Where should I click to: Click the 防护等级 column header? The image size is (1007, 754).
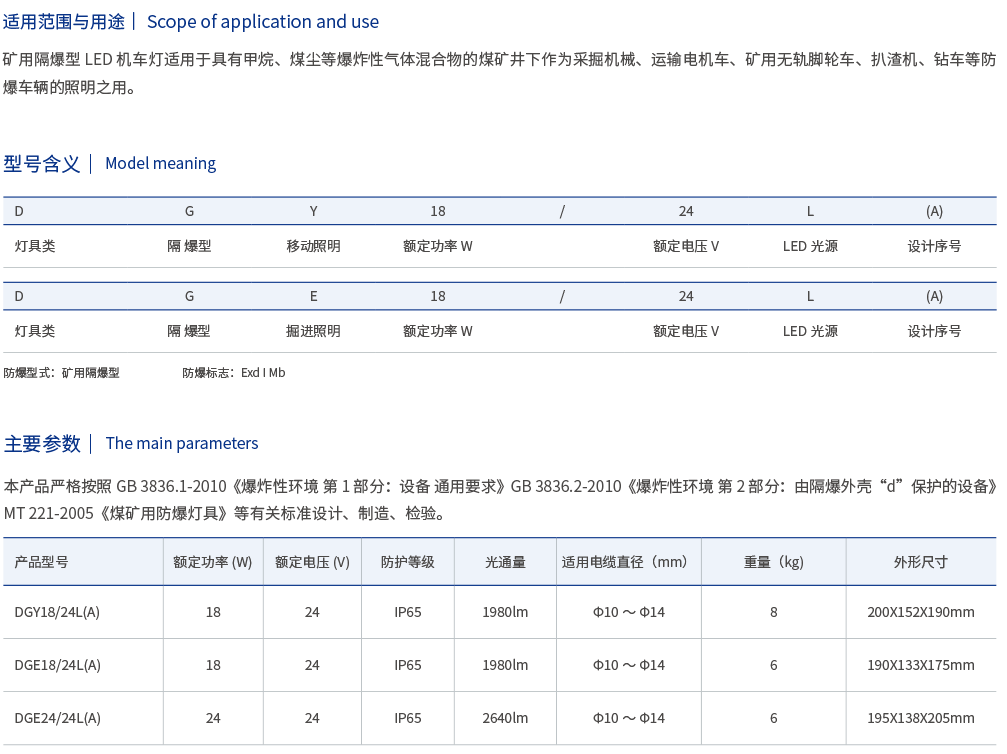pos(407,563)
